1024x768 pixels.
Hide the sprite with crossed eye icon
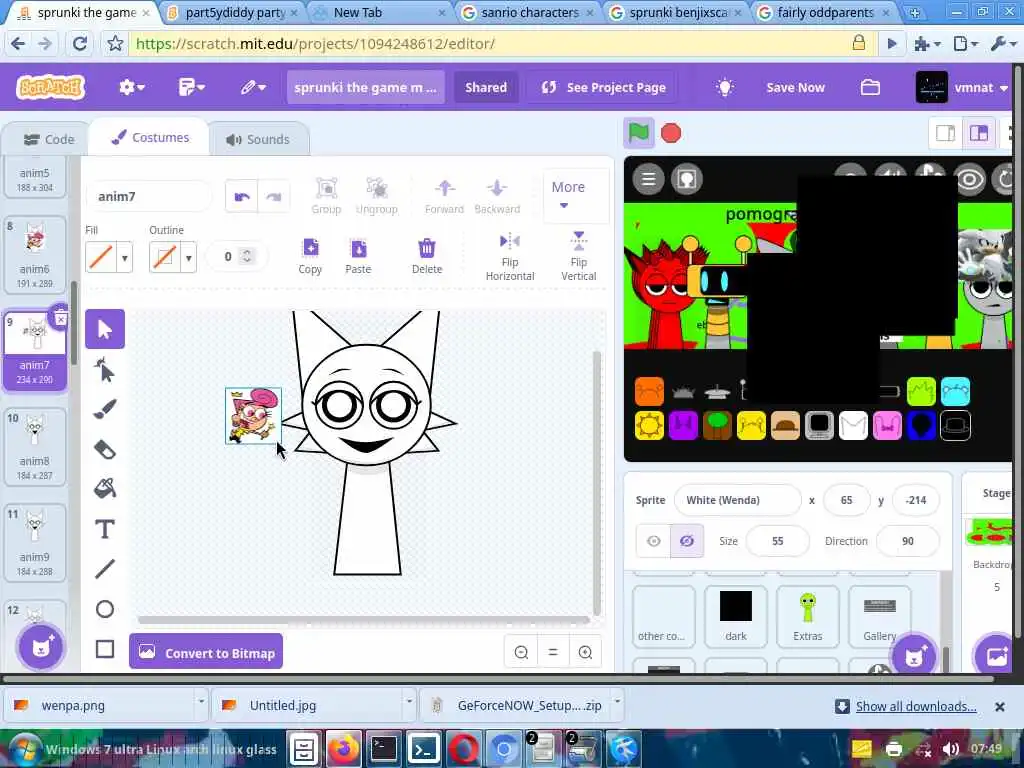pos(687,541)
